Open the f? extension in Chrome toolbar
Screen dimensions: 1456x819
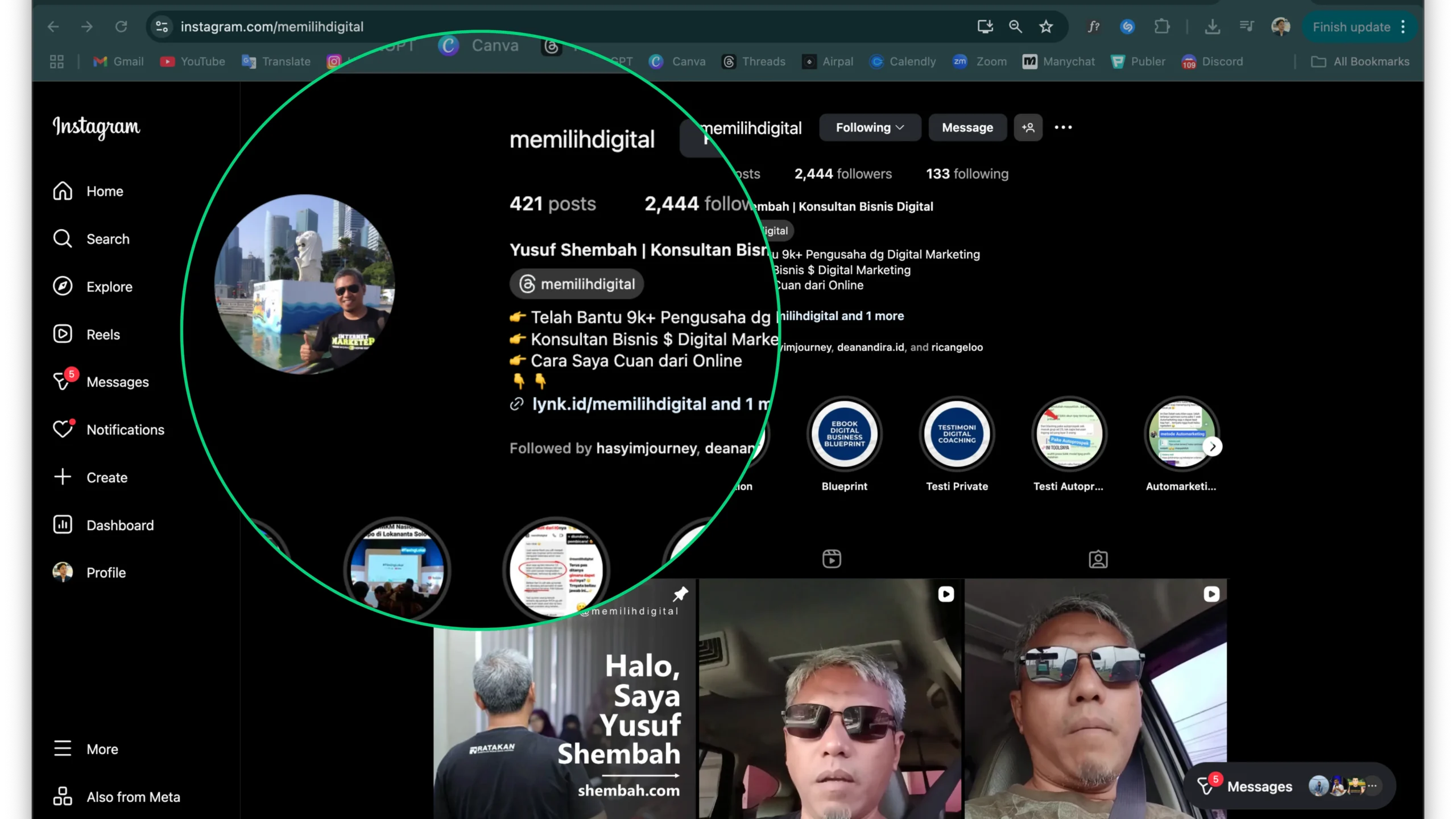pos(1094,27)
